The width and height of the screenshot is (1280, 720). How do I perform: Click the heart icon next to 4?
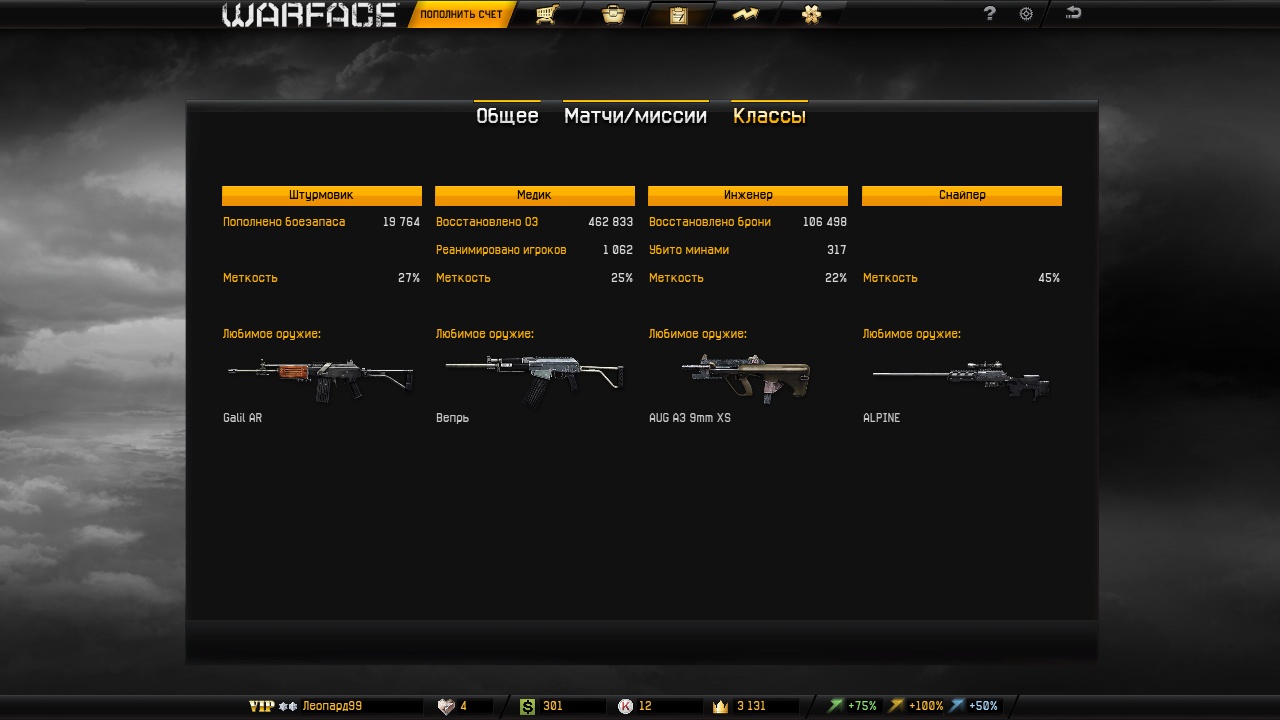tap(447, 706)
